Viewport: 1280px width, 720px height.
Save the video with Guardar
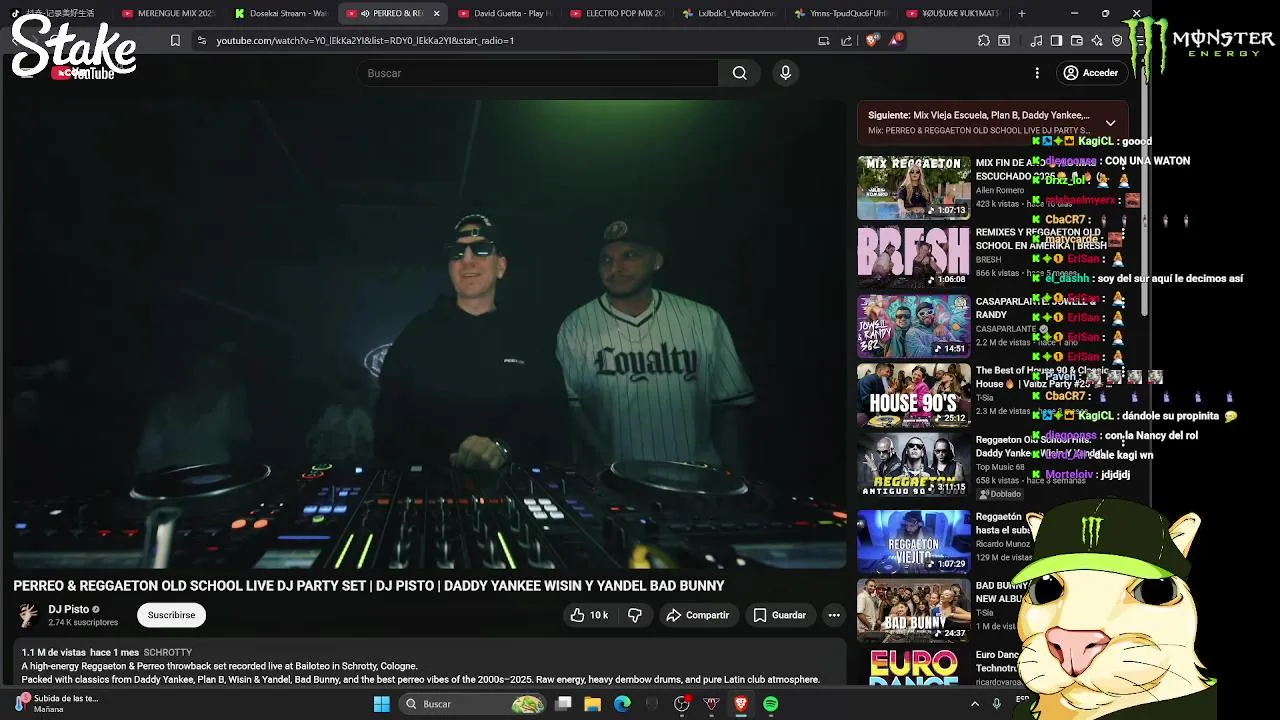click(x=780, y=615)
